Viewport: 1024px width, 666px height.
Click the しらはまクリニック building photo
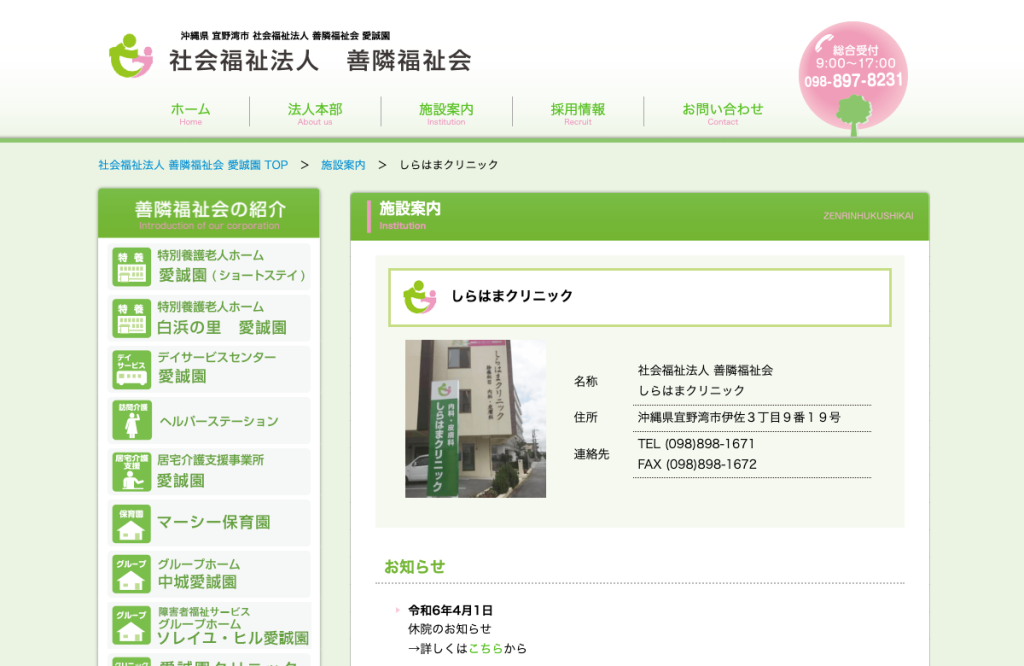[475, 419]
